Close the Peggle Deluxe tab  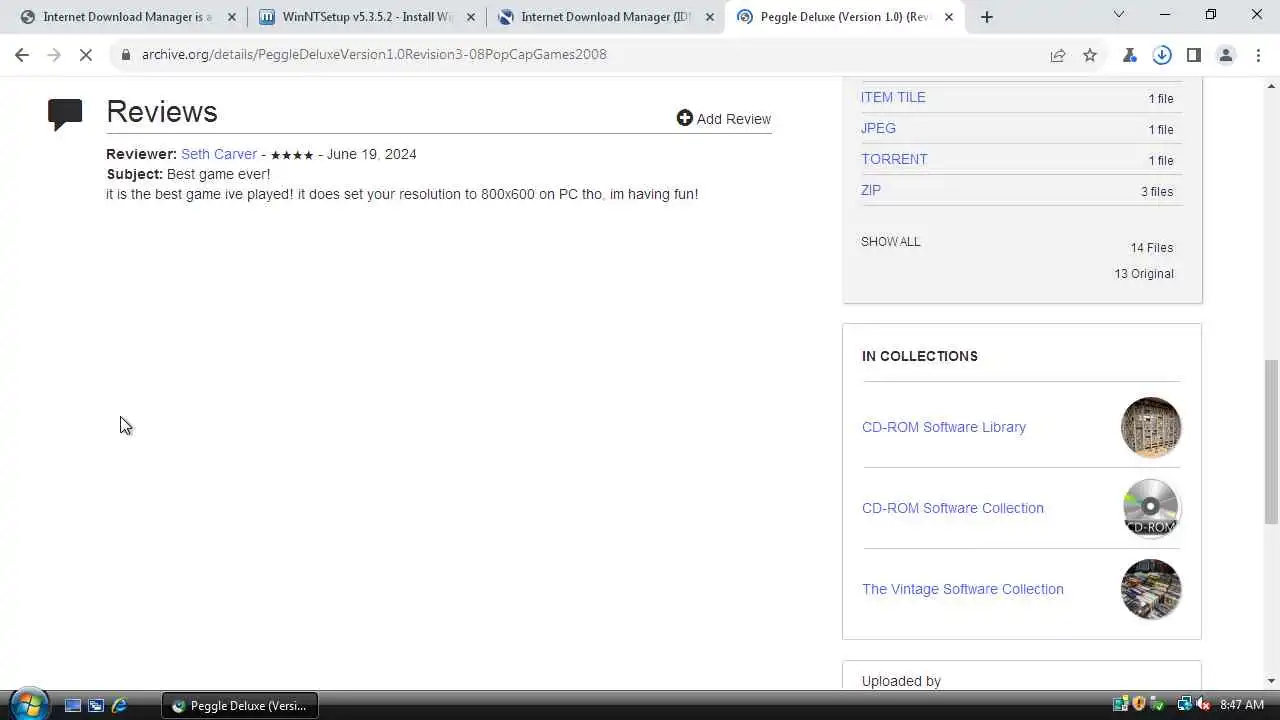tap(949, 17)
